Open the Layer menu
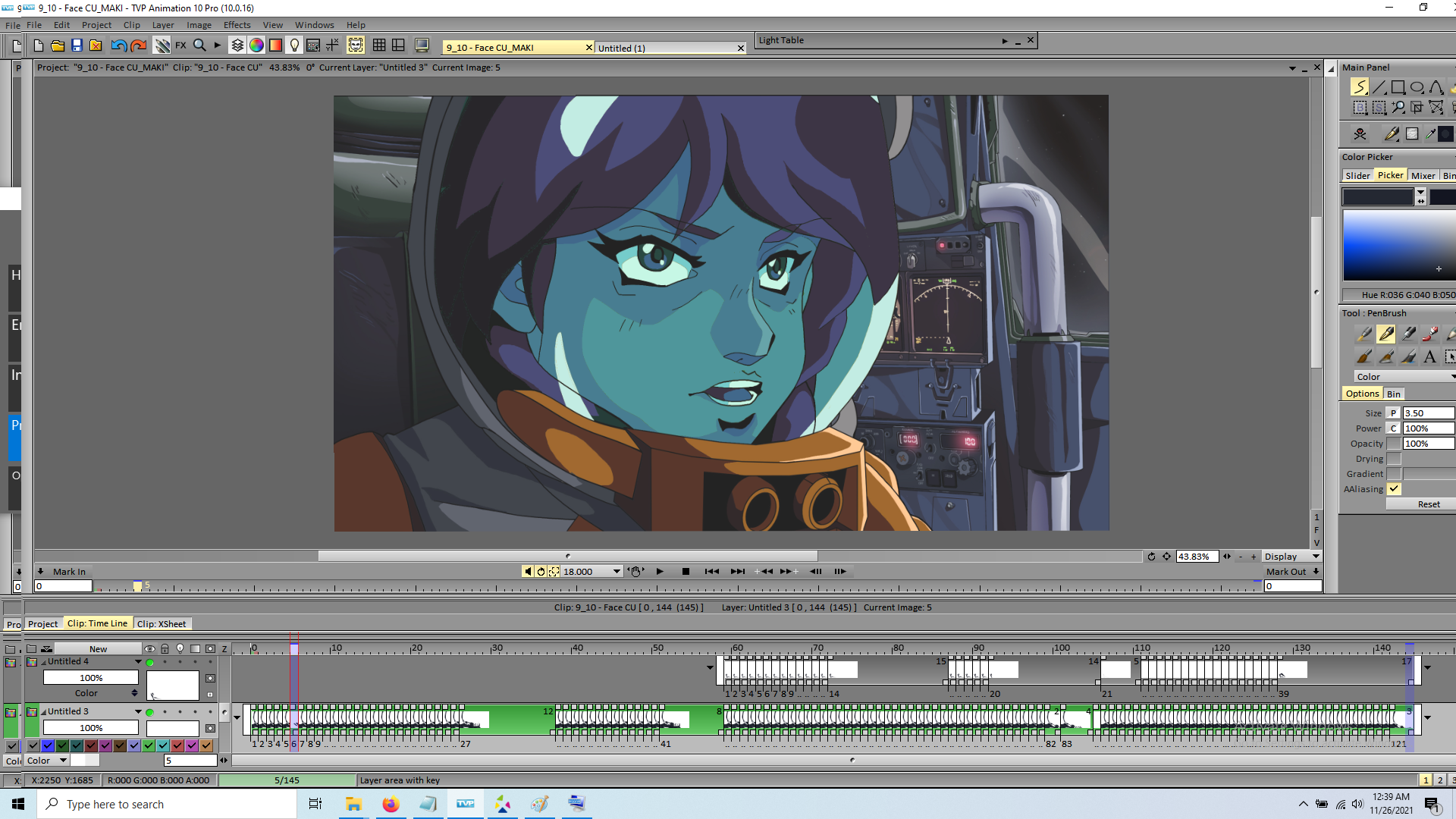 pyautogui.click(x=163, y=25)
